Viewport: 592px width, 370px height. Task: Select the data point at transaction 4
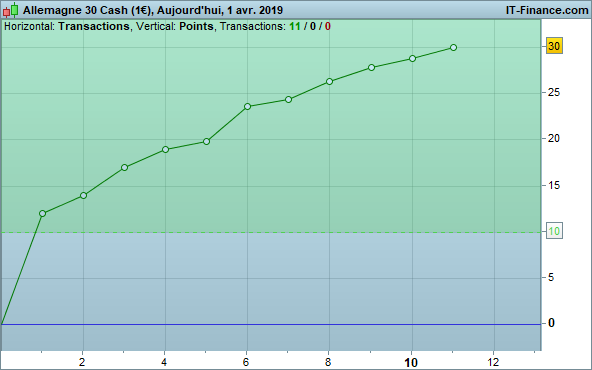[165, 150]
